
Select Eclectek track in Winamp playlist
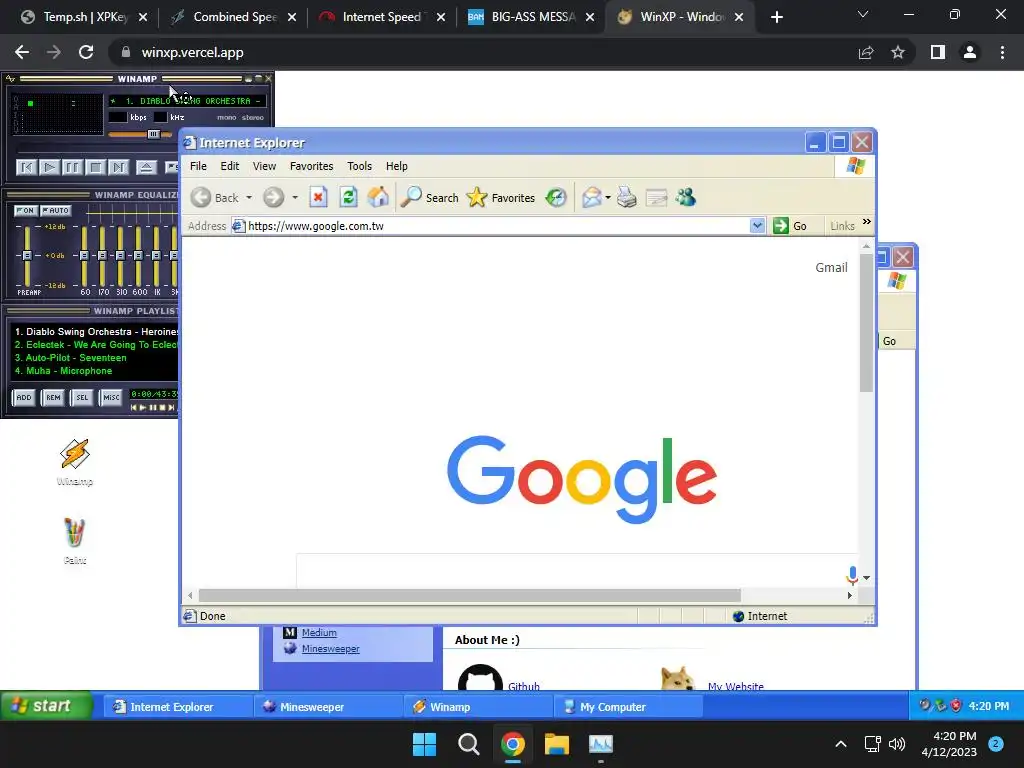click(x=95, y=345)
